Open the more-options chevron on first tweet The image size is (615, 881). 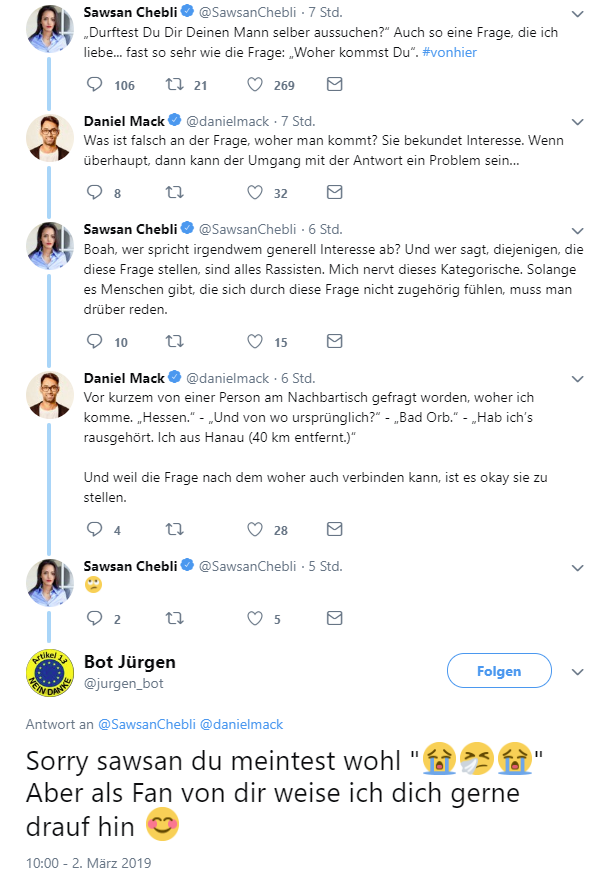tap(577, 13)
